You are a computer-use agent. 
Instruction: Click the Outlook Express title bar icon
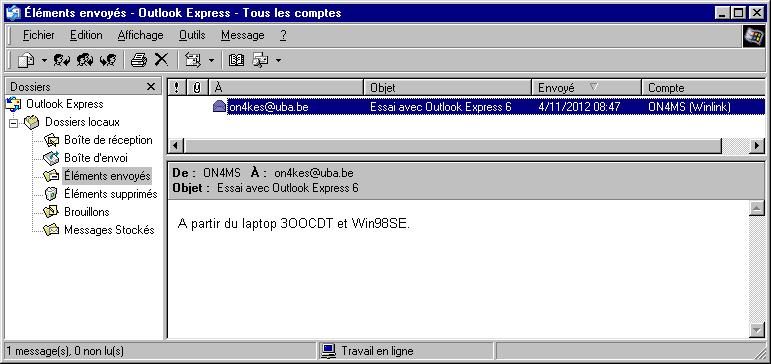coord(12,12)
